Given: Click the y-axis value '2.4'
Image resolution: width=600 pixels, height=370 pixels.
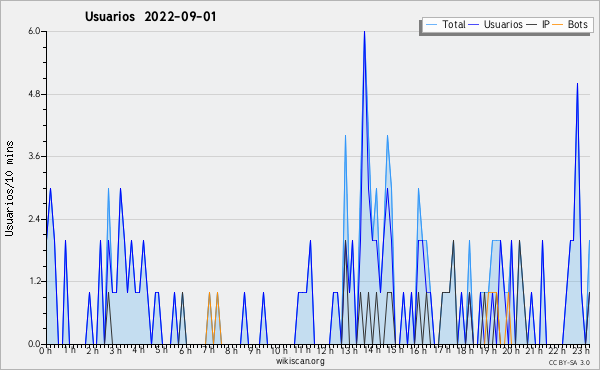Looking at the screenshot, I should tap(34, 219).
